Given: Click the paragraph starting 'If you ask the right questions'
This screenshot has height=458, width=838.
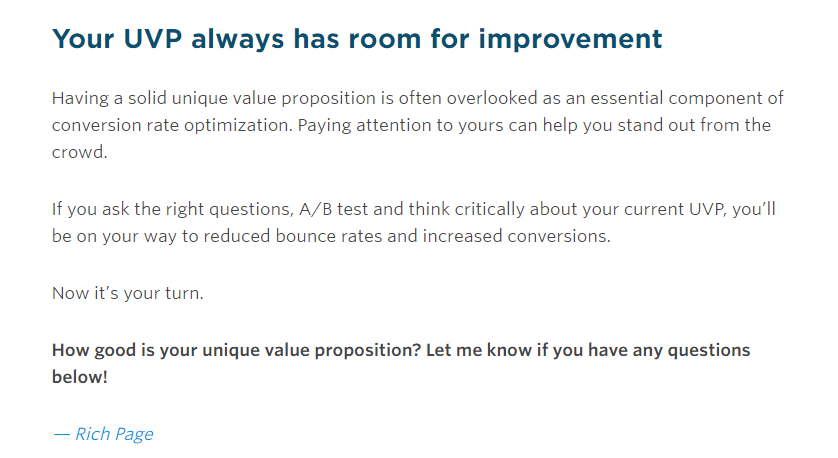Looking at the screenshot, I should click(x=414, y=222).
